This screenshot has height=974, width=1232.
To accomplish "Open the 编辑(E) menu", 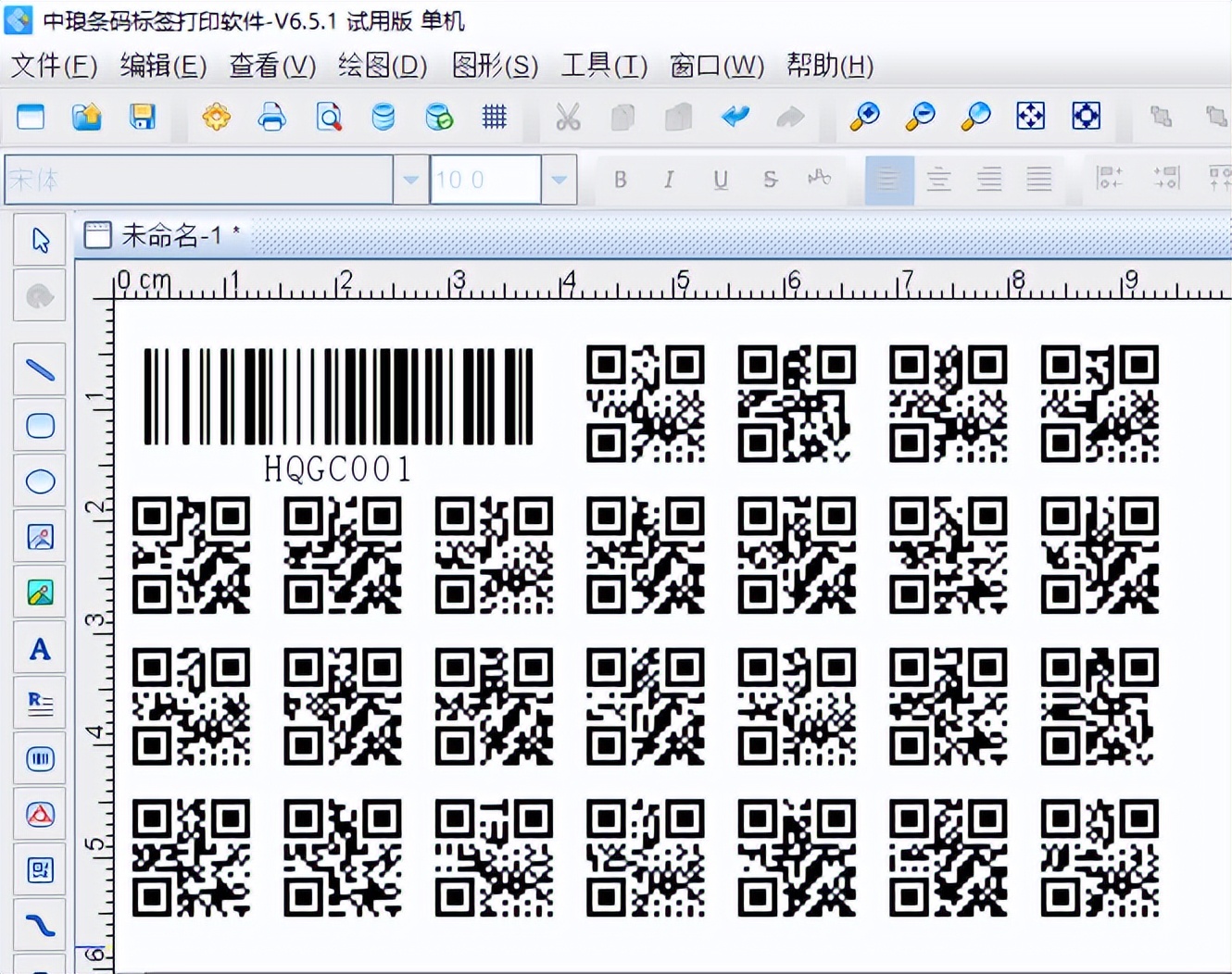I will [x=163, y=66].
